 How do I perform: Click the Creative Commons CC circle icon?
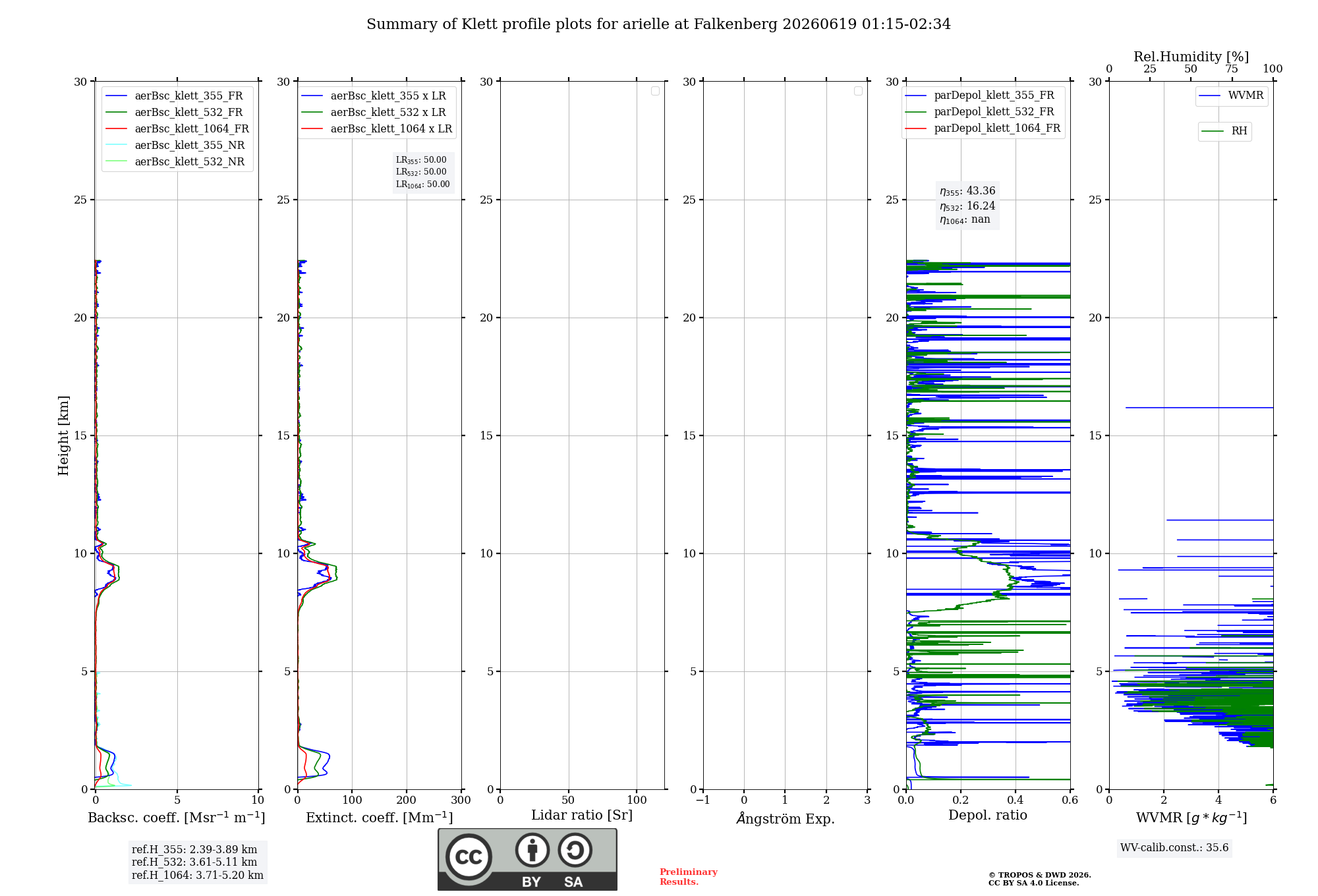pyautogui.click(x=469, y=857)
